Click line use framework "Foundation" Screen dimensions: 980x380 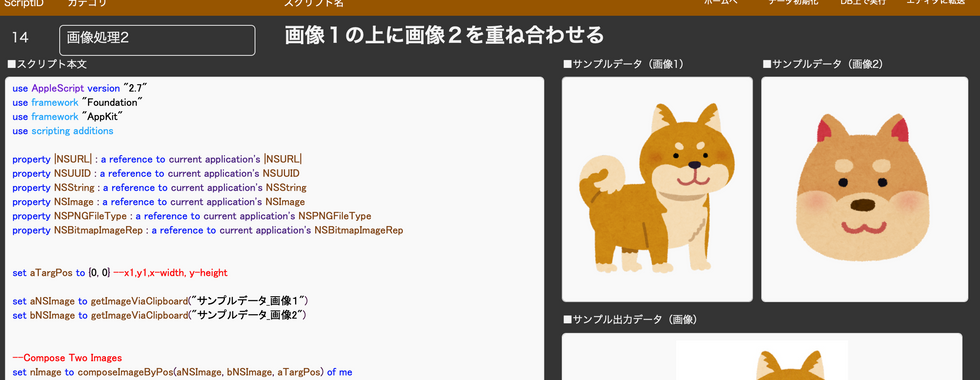click(78, 102)
